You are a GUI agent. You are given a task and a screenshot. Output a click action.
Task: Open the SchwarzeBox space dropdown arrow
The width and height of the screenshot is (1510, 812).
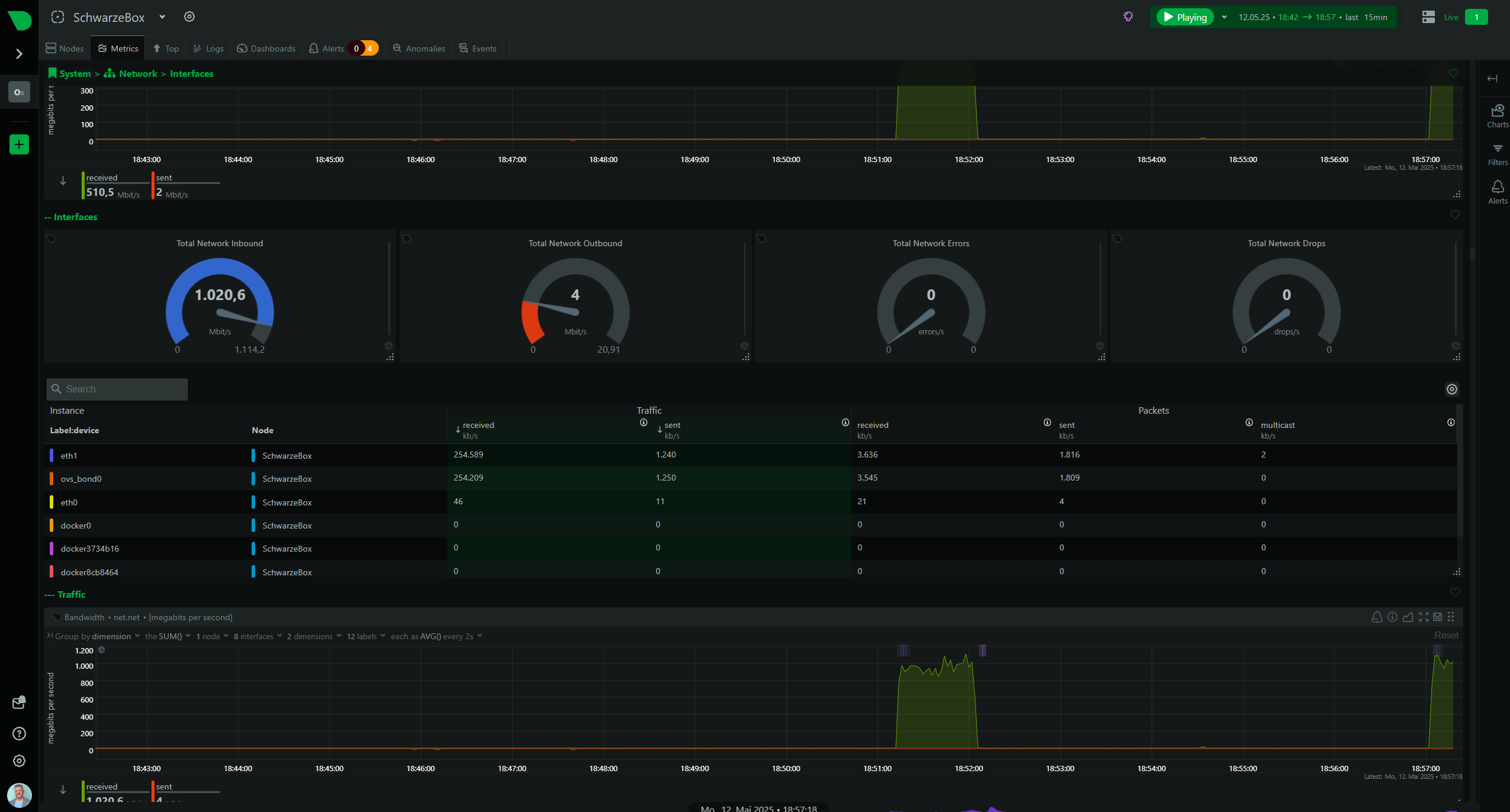(x=162, y=17)
